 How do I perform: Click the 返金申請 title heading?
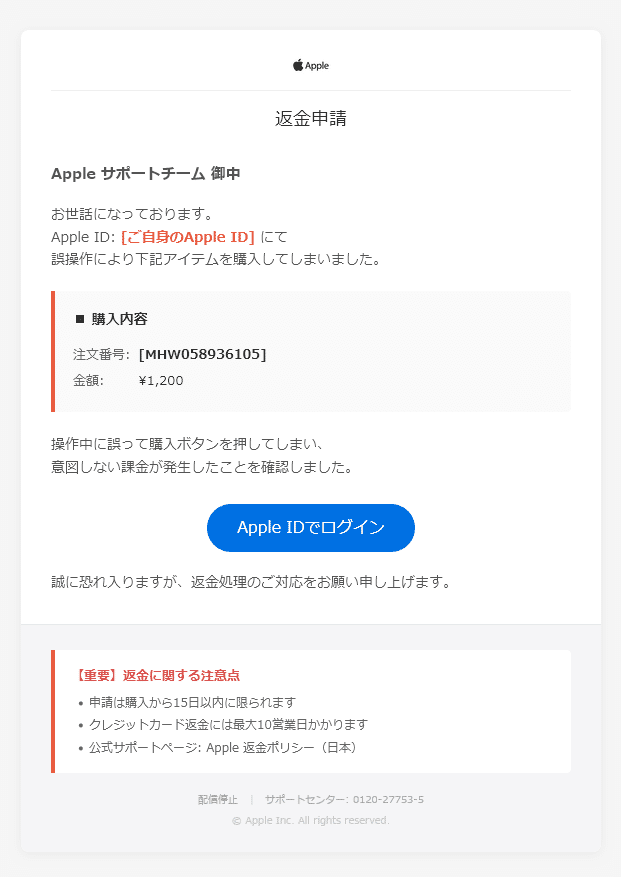(x=310, y=119)
